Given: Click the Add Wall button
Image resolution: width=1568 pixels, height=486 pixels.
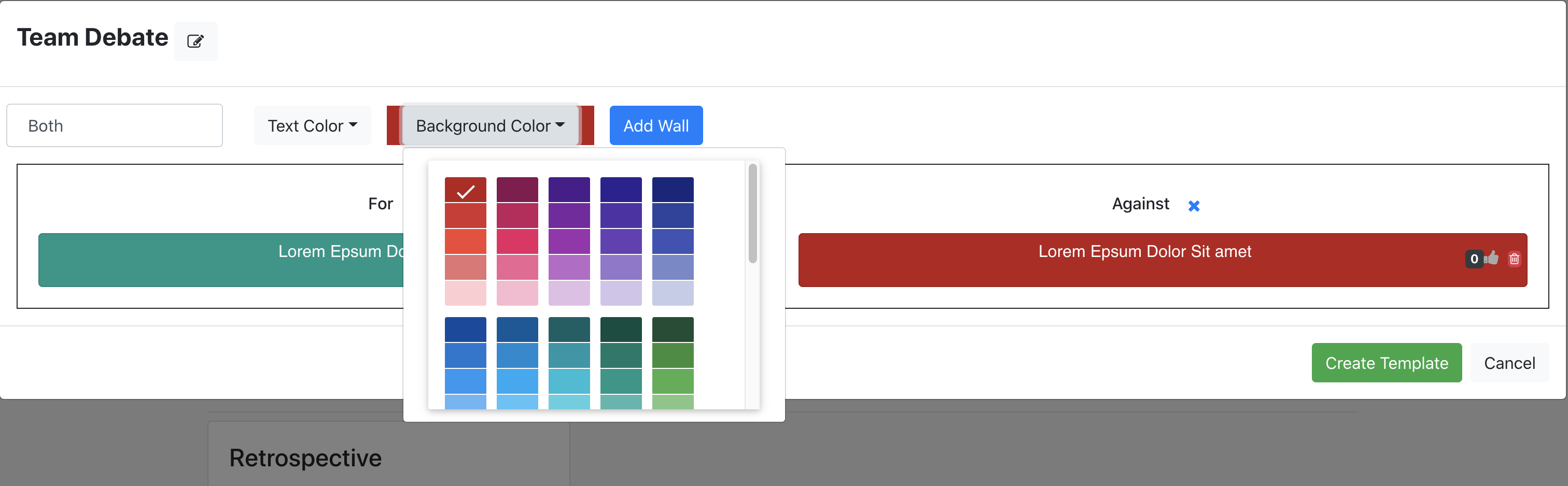Looking at the screenshot, I should [656, 125].
